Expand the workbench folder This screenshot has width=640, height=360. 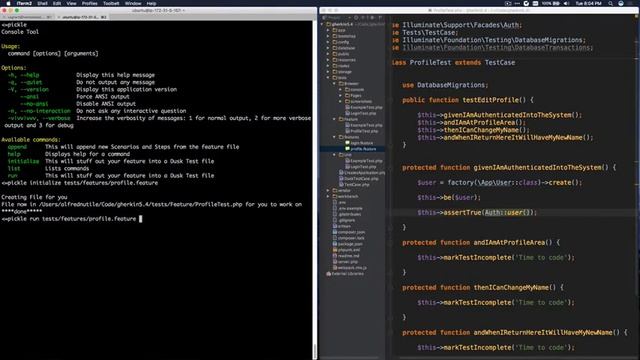(328, 196)
